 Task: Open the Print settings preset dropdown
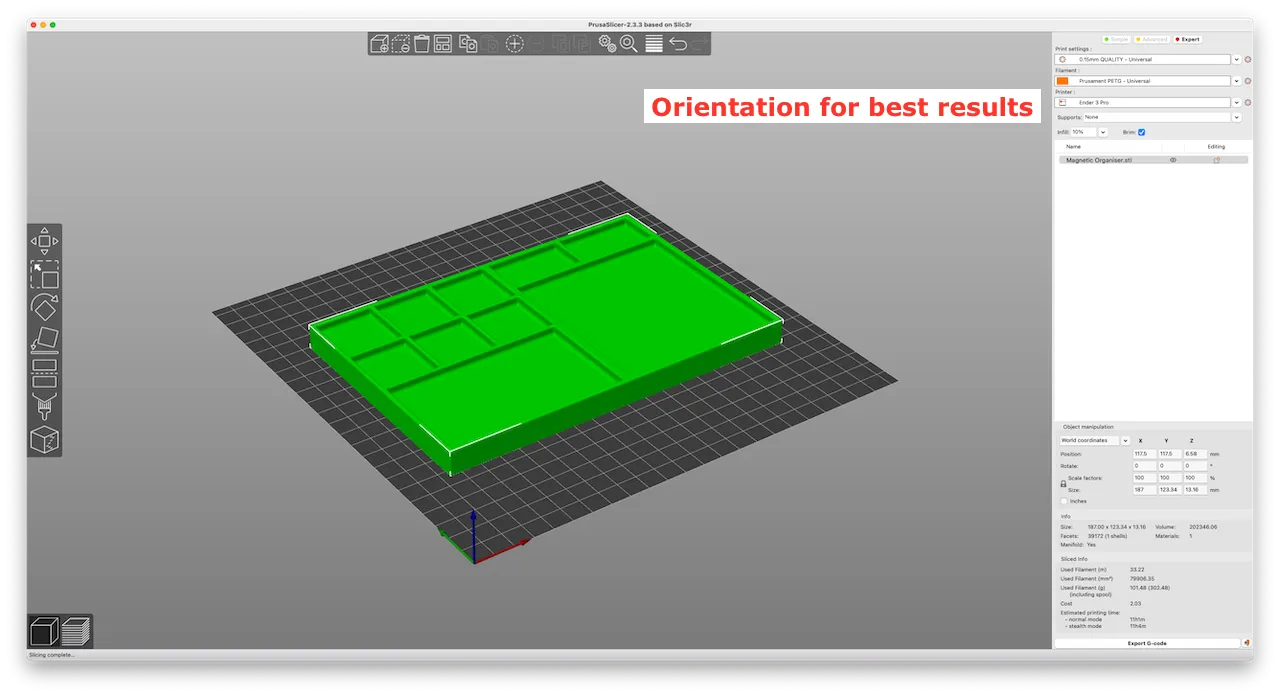(x=1236, y=59)
